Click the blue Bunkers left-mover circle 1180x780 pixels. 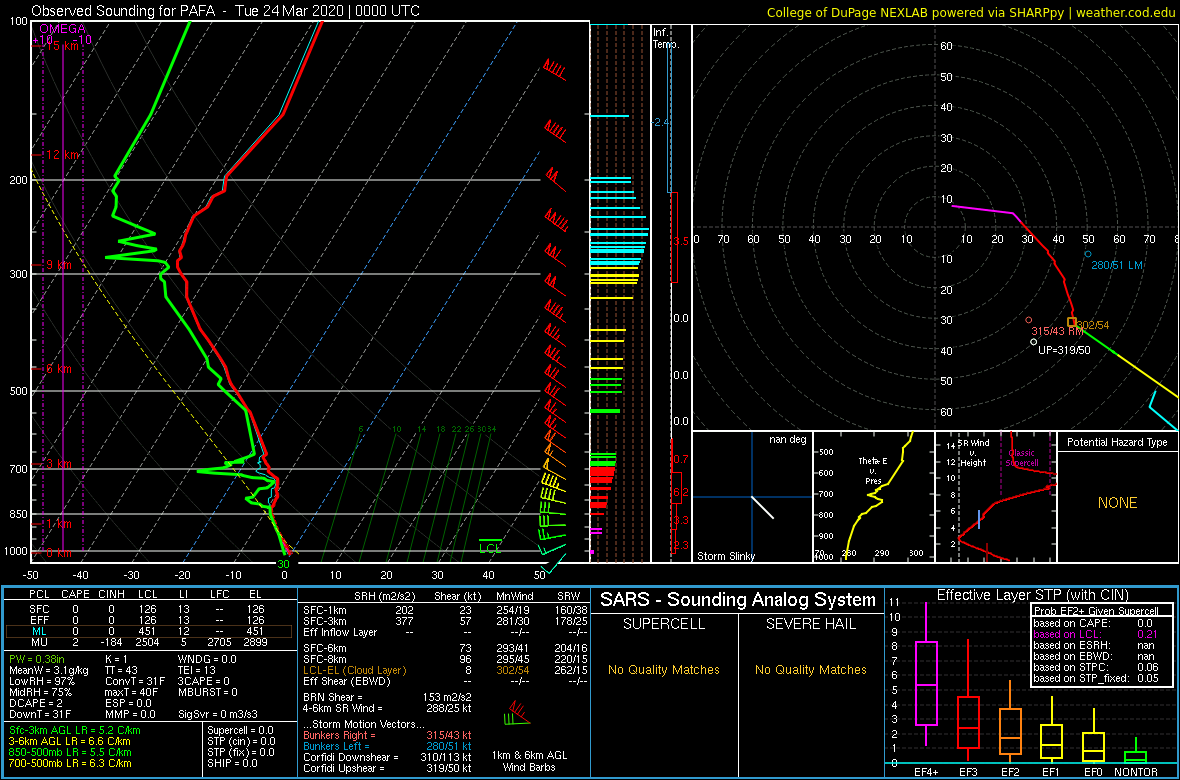pos(1087,254)
